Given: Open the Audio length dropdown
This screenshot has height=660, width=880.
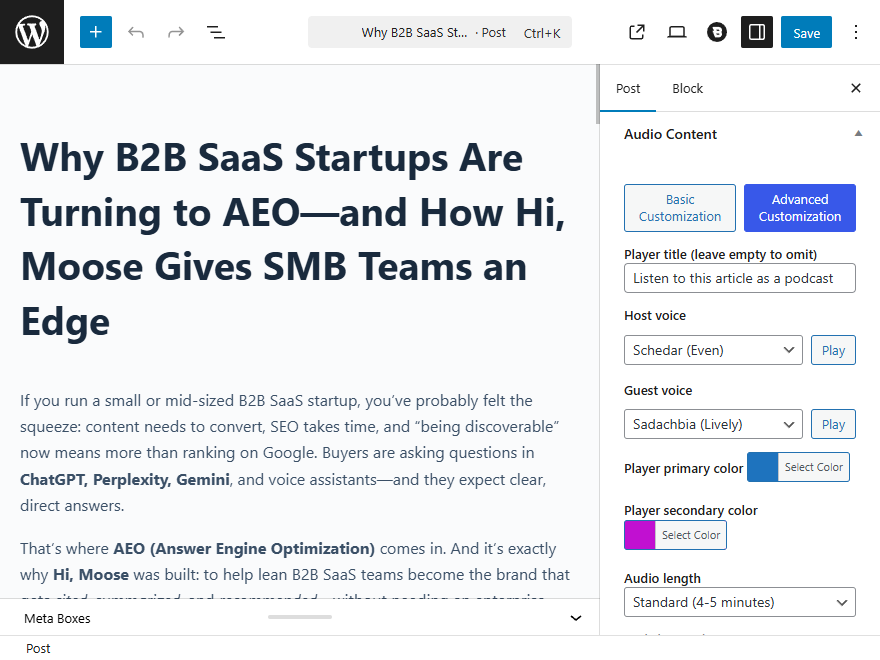Looking at the screenshot, I should pos(740,602).
